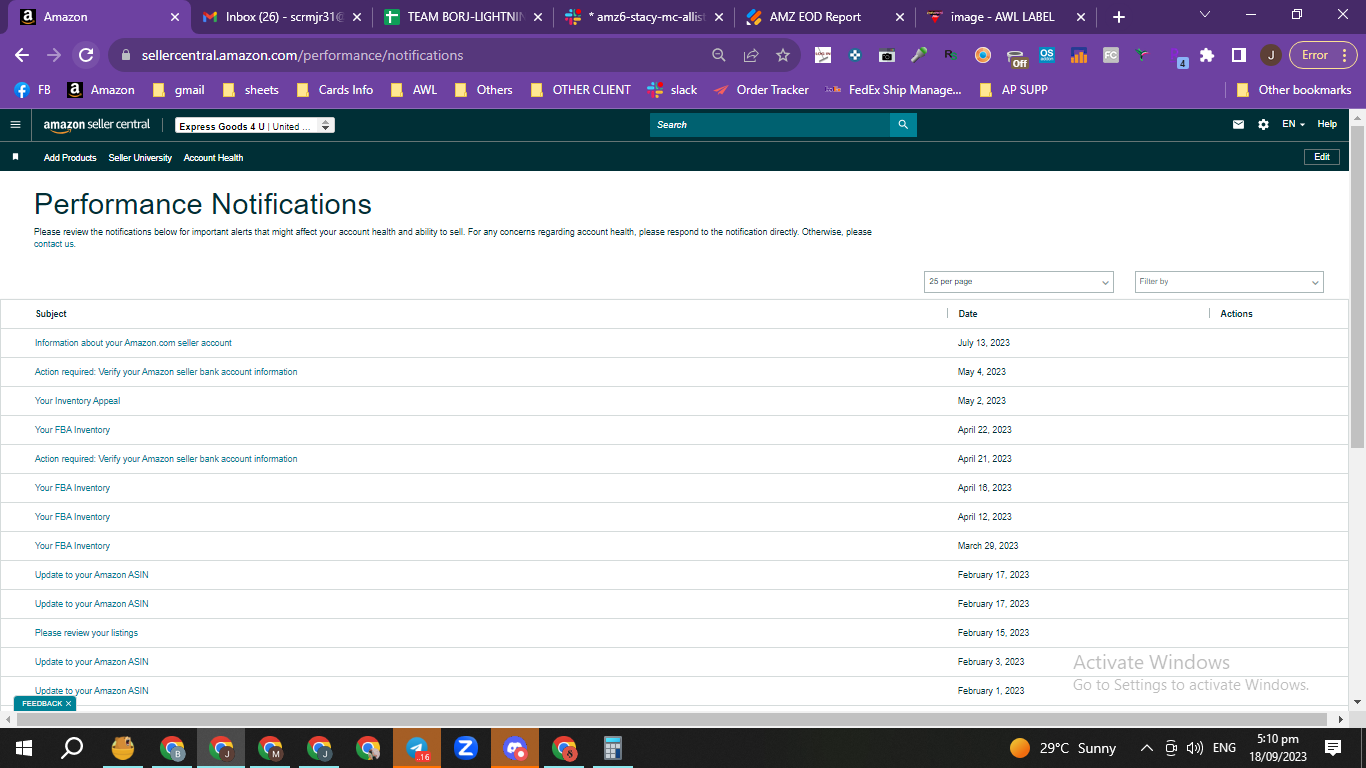The height and width of the screenshot is (768, 1366).
Task: Open the messages envelope icon
Action: (1239, 125)
